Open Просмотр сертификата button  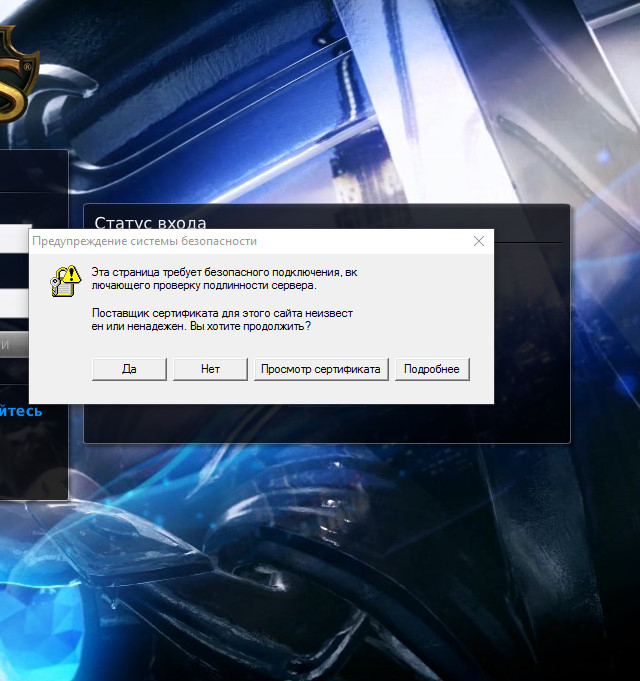321,369
